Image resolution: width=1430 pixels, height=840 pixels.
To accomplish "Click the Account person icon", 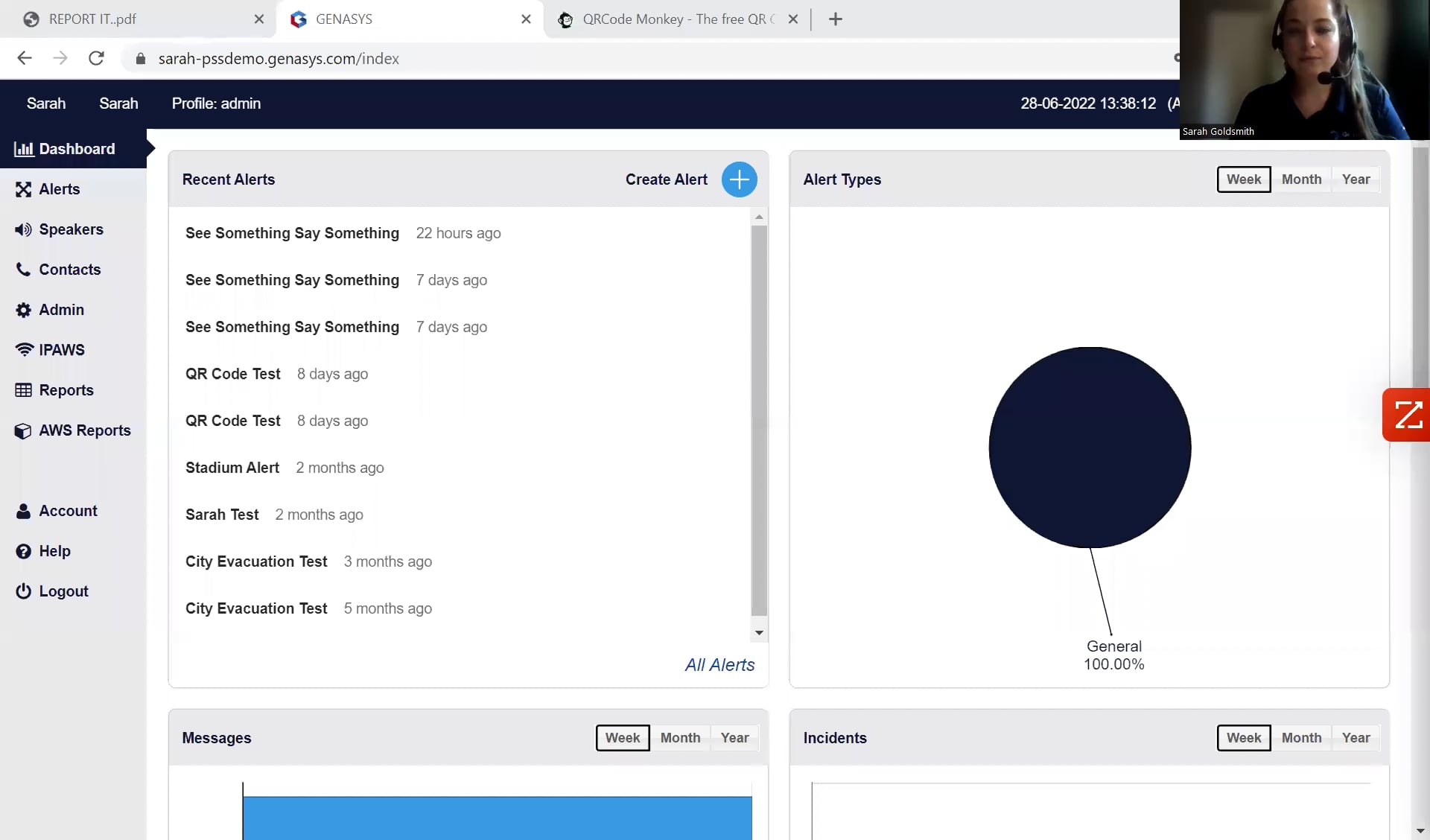I will tap(24, 511).
